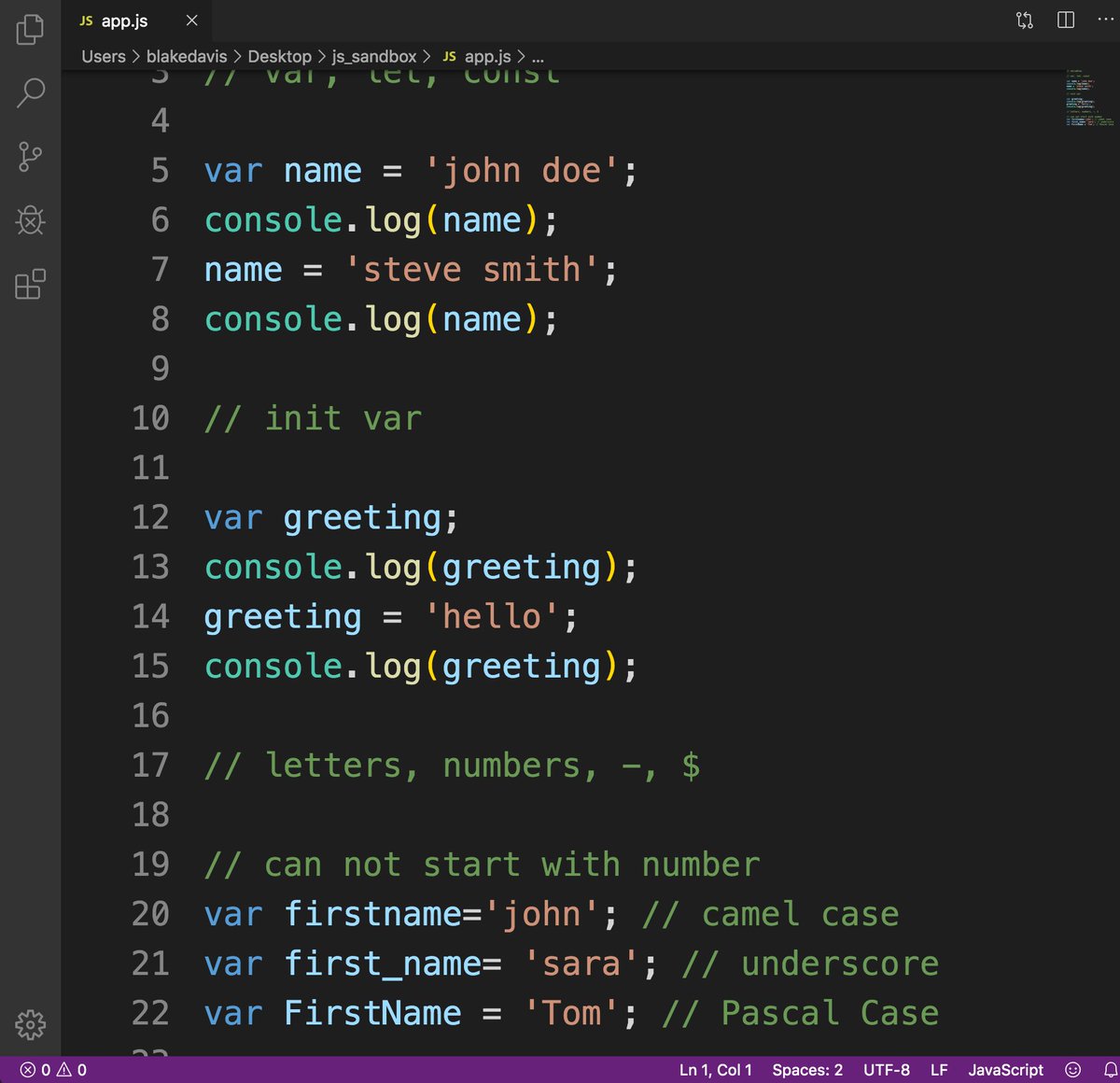1120x1083 pixels.
Task: Click '// can not start with number' comment
Action: (482, 865)
